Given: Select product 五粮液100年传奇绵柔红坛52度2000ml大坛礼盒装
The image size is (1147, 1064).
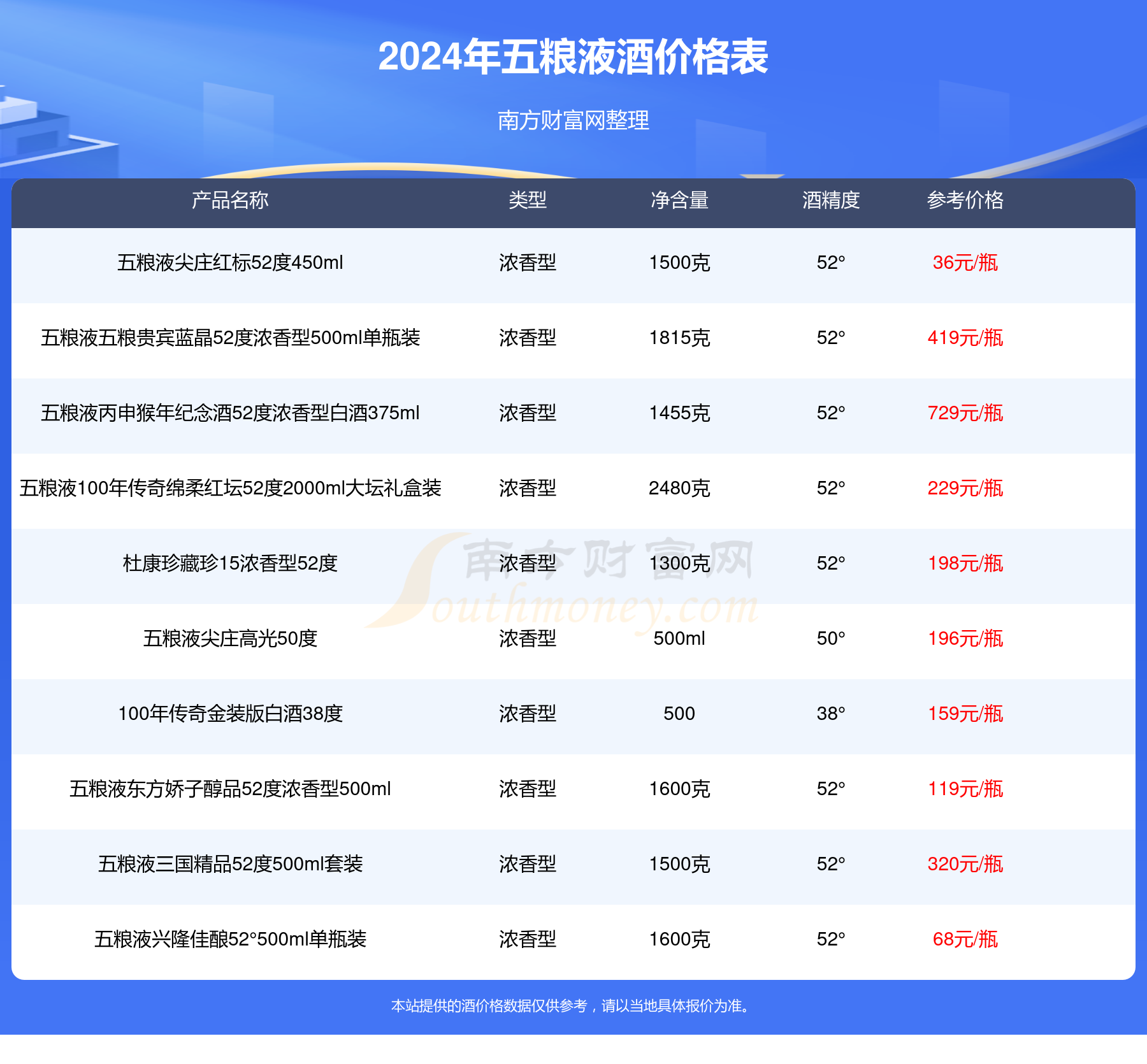Looking at the screenshot, I should 230,488.
